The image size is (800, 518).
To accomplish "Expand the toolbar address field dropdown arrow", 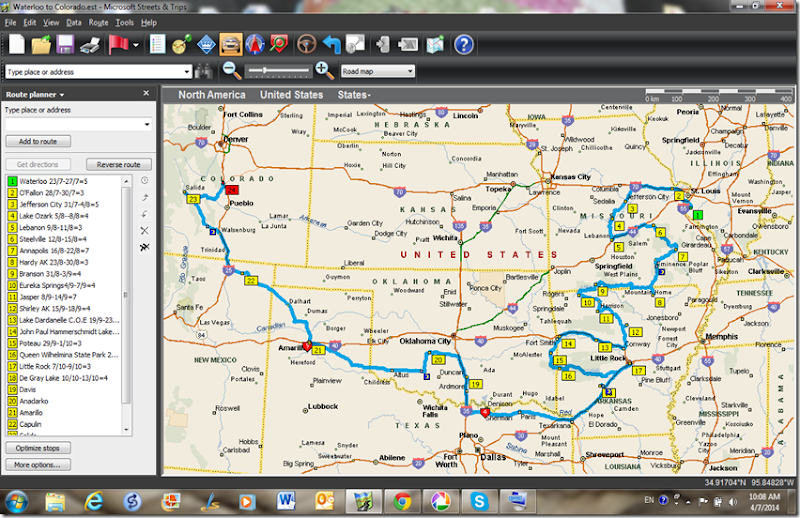I will (x=187, y=72).
